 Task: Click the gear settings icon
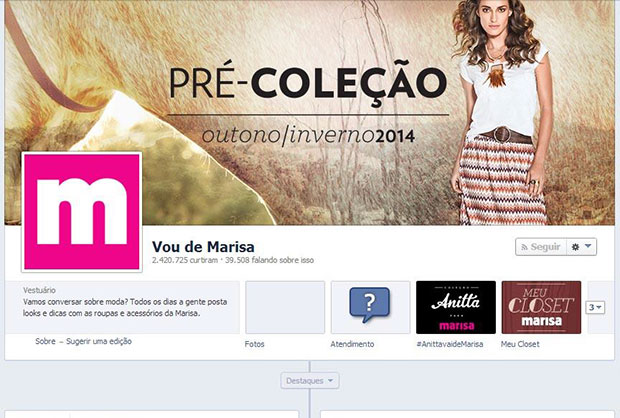(x=575, y=247)
